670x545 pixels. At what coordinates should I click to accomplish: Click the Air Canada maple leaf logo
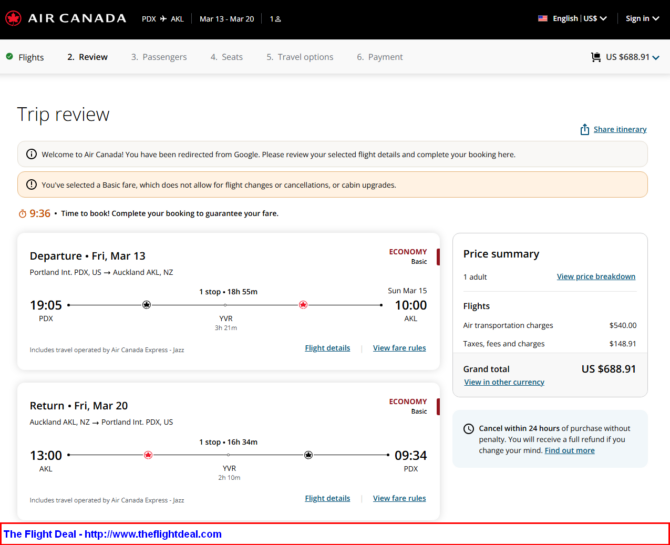tap(13, 18)
